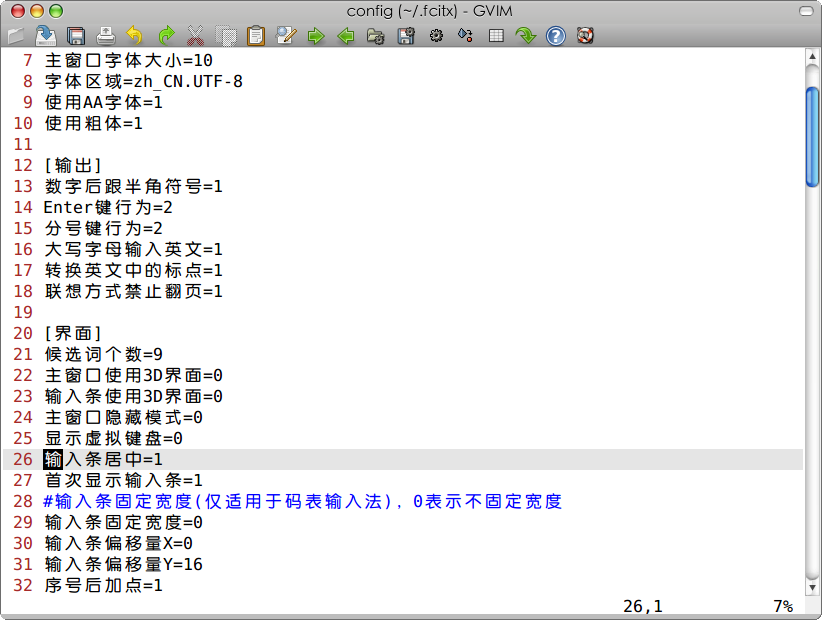Undo the last change
822x620 pixels.
[135, 36]
